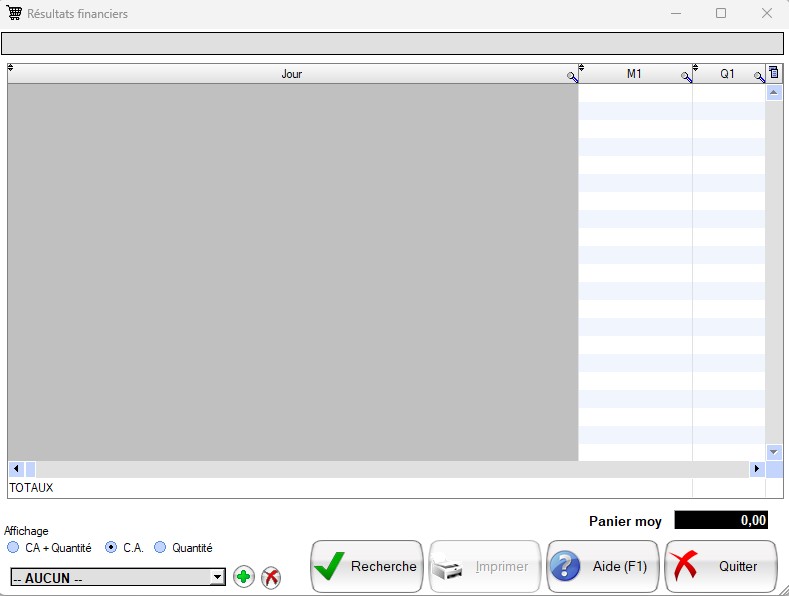Viewport: 789px width, 596px height.
Task: Click the sort arrows on Jour column
Action: [11, 68]
